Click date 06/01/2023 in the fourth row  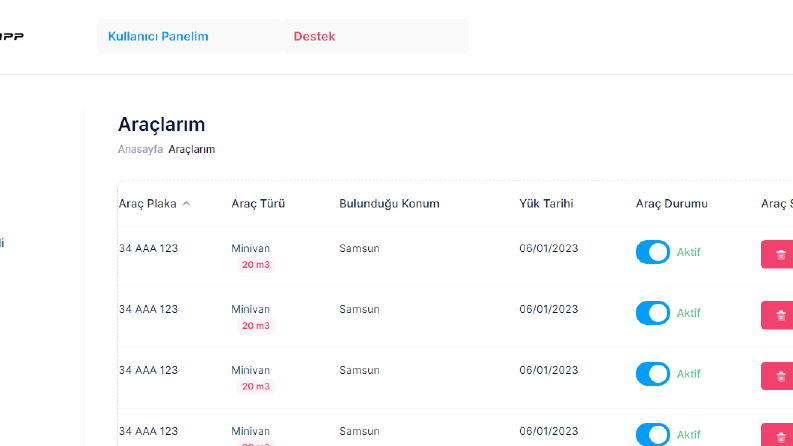pos(548,431)
